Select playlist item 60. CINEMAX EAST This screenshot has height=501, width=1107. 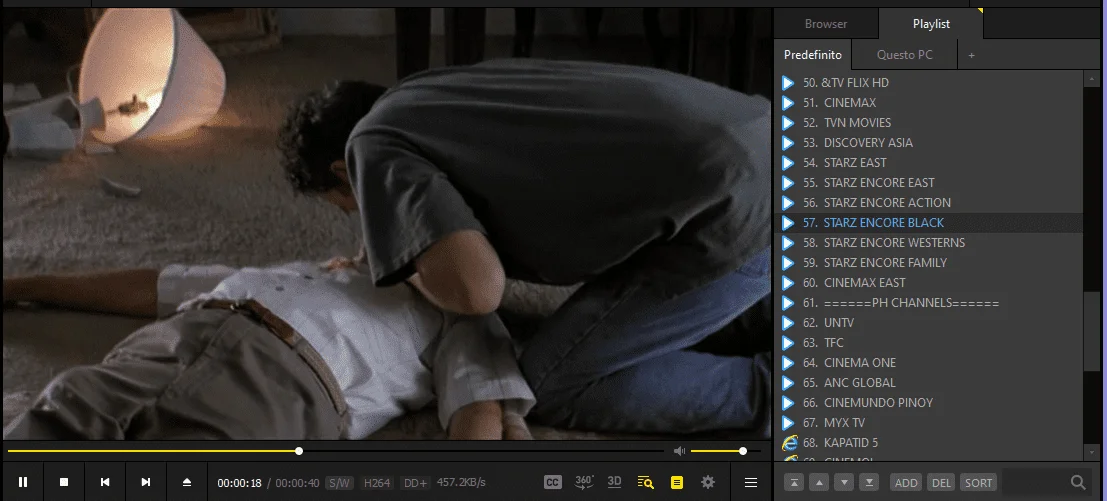click(929, 282)
